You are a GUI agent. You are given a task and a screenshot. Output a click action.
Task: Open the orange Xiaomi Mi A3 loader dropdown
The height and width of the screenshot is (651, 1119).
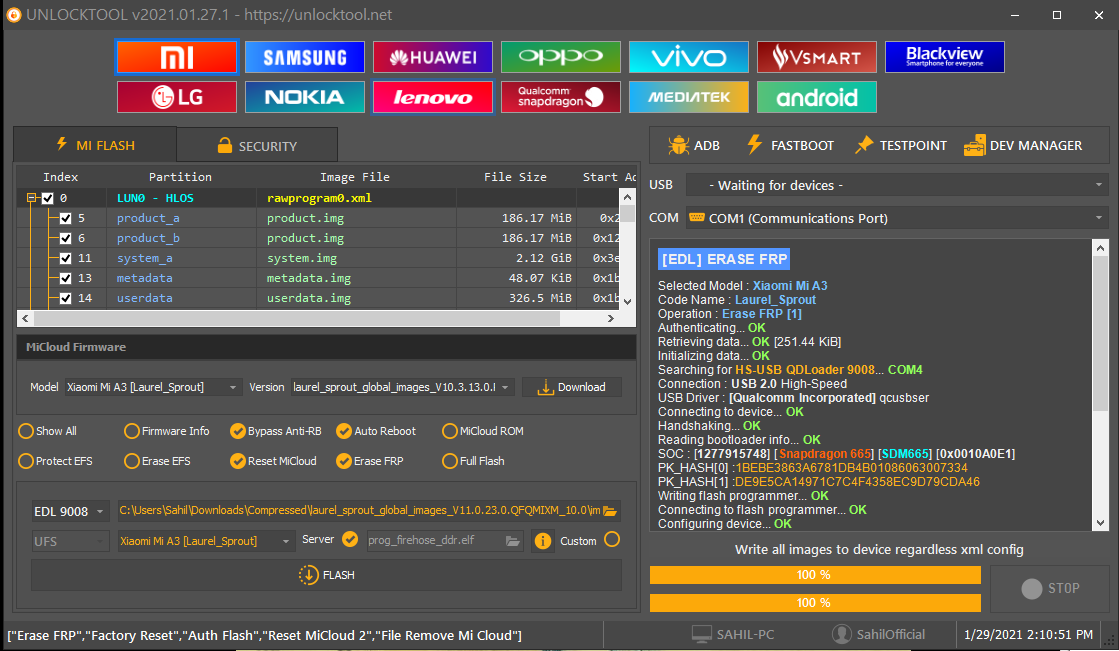tap(206, 541)
